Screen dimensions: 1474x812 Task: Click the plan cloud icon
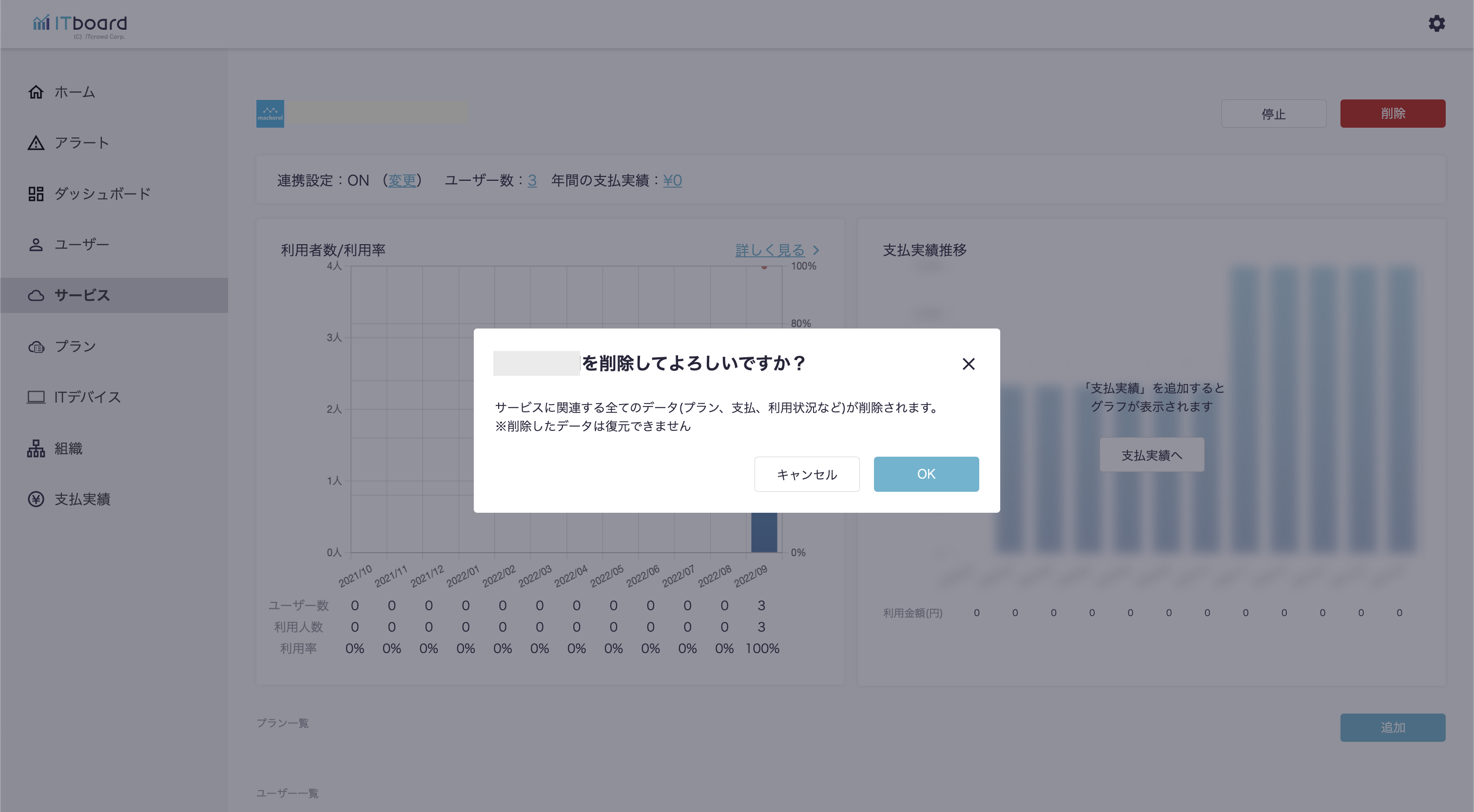(x=36, y=347)
